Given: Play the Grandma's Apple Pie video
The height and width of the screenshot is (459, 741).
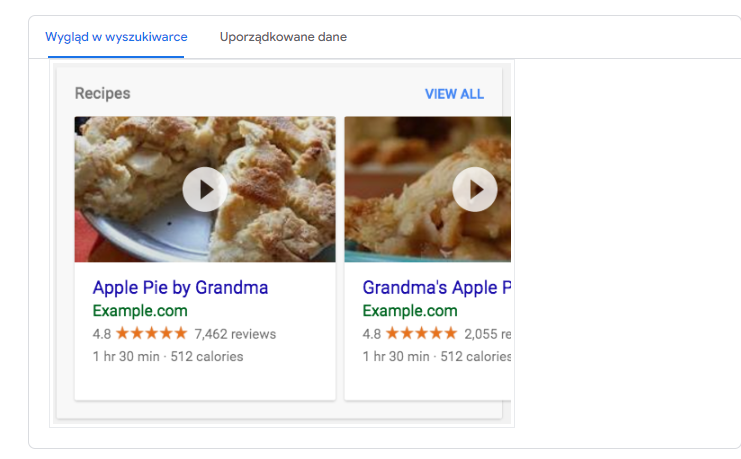Looking at the screenshot, I should [475, 190].
